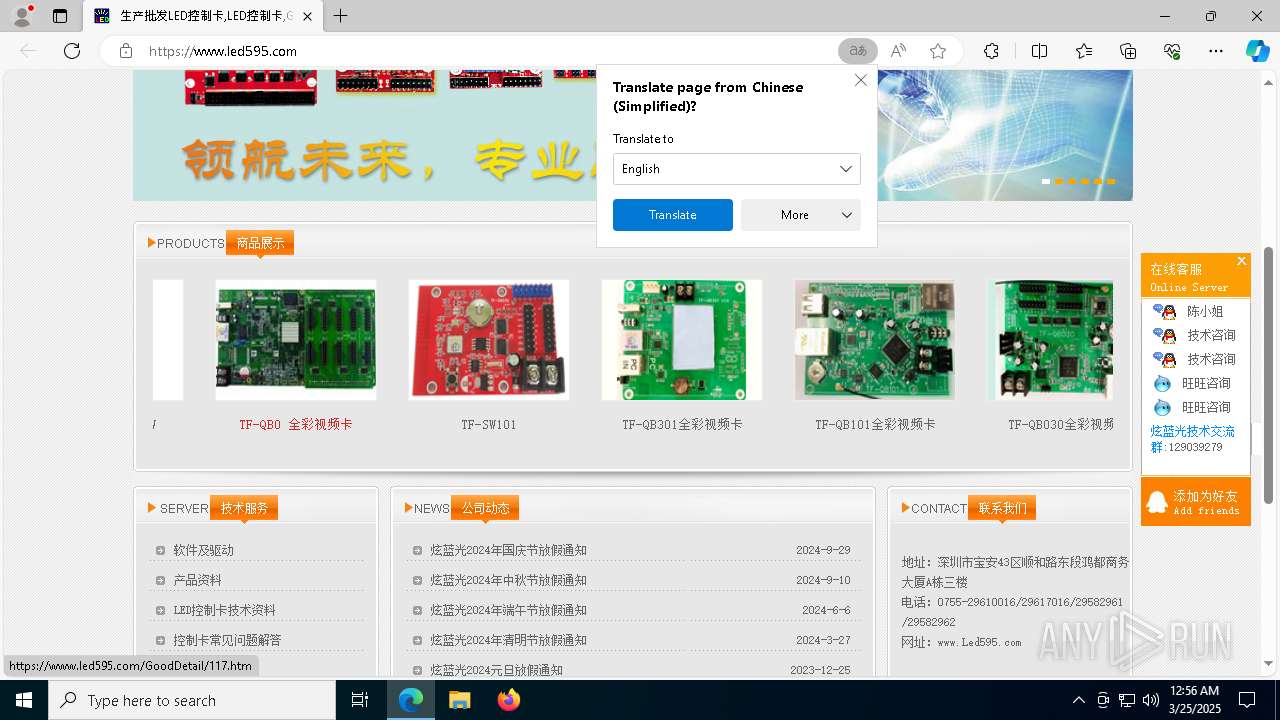Refresh the current page

click(x=72, y=51)
